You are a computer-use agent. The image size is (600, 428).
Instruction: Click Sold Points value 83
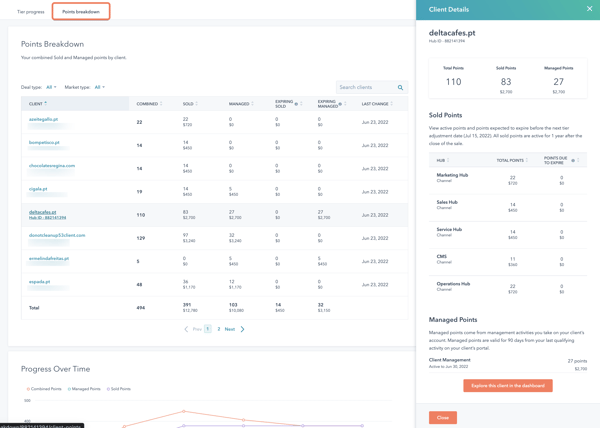tap(506, 82)
